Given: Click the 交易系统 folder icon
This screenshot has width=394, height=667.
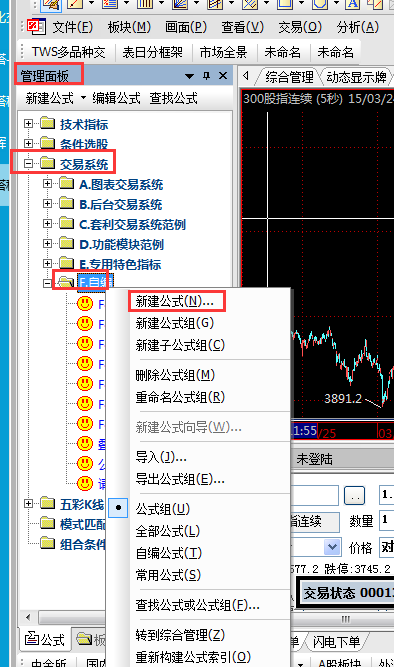Looking at the screenshot, I should pos(48,163).
